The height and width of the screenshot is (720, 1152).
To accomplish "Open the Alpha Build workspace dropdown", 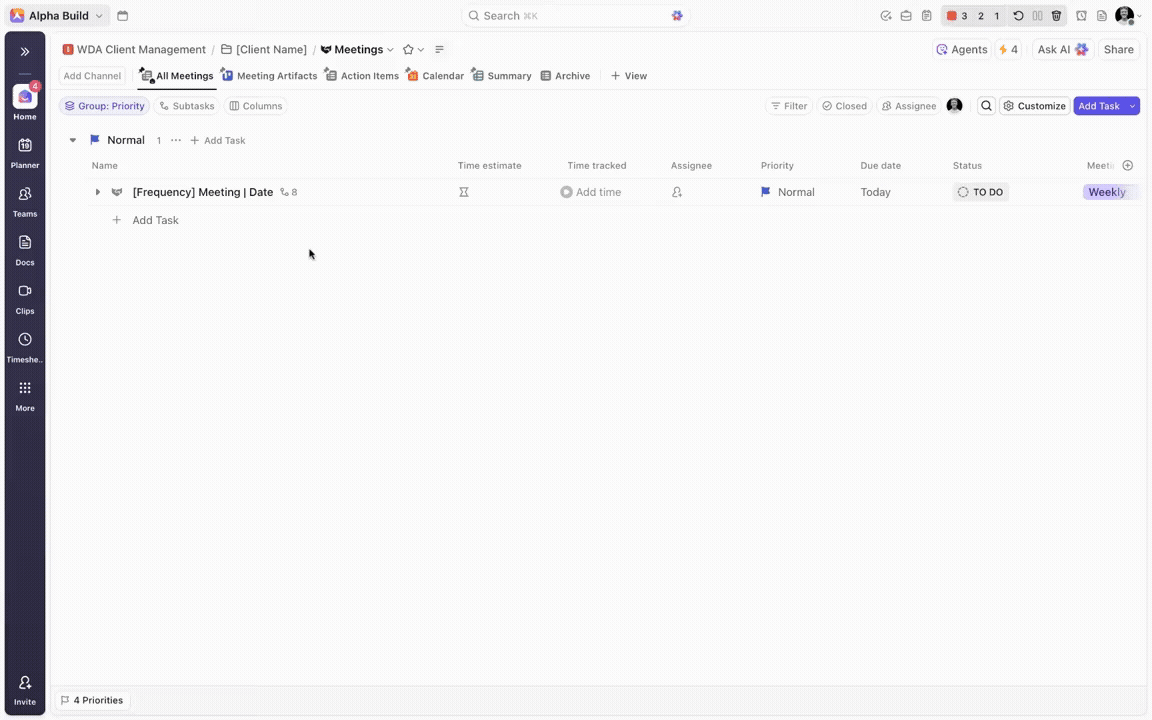I will (x=57, y=16).
